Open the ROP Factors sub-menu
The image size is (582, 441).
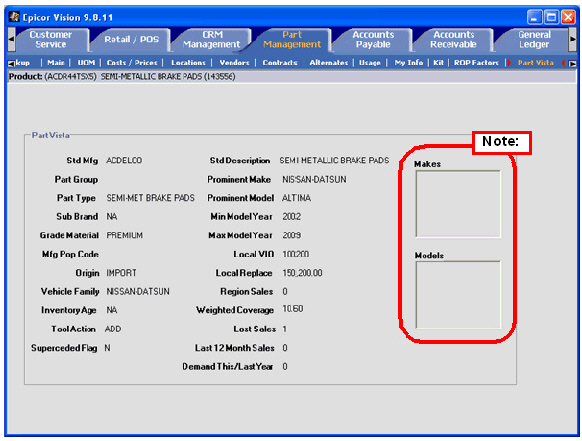click(476, 63)
